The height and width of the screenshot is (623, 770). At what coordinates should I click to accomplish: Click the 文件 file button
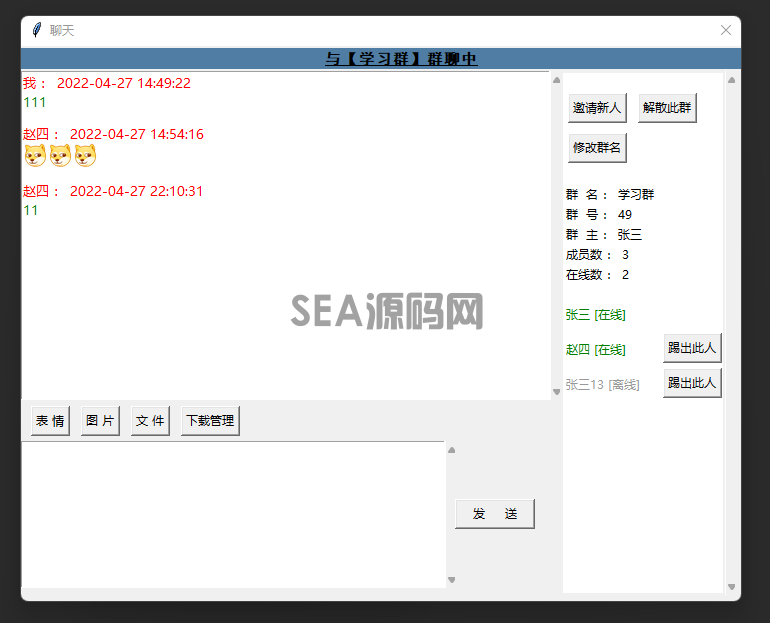[x=150, y=421]
